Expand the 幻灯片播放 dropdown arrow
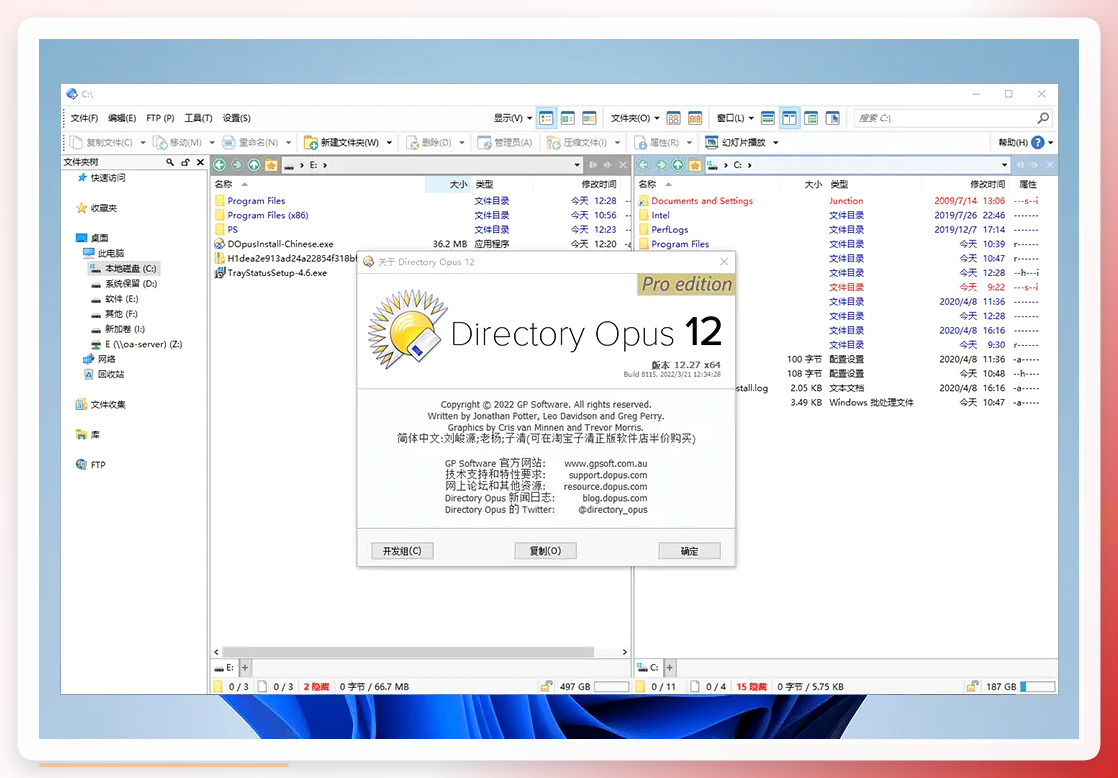The image size is (1118, 778). (x=776, y=143)
